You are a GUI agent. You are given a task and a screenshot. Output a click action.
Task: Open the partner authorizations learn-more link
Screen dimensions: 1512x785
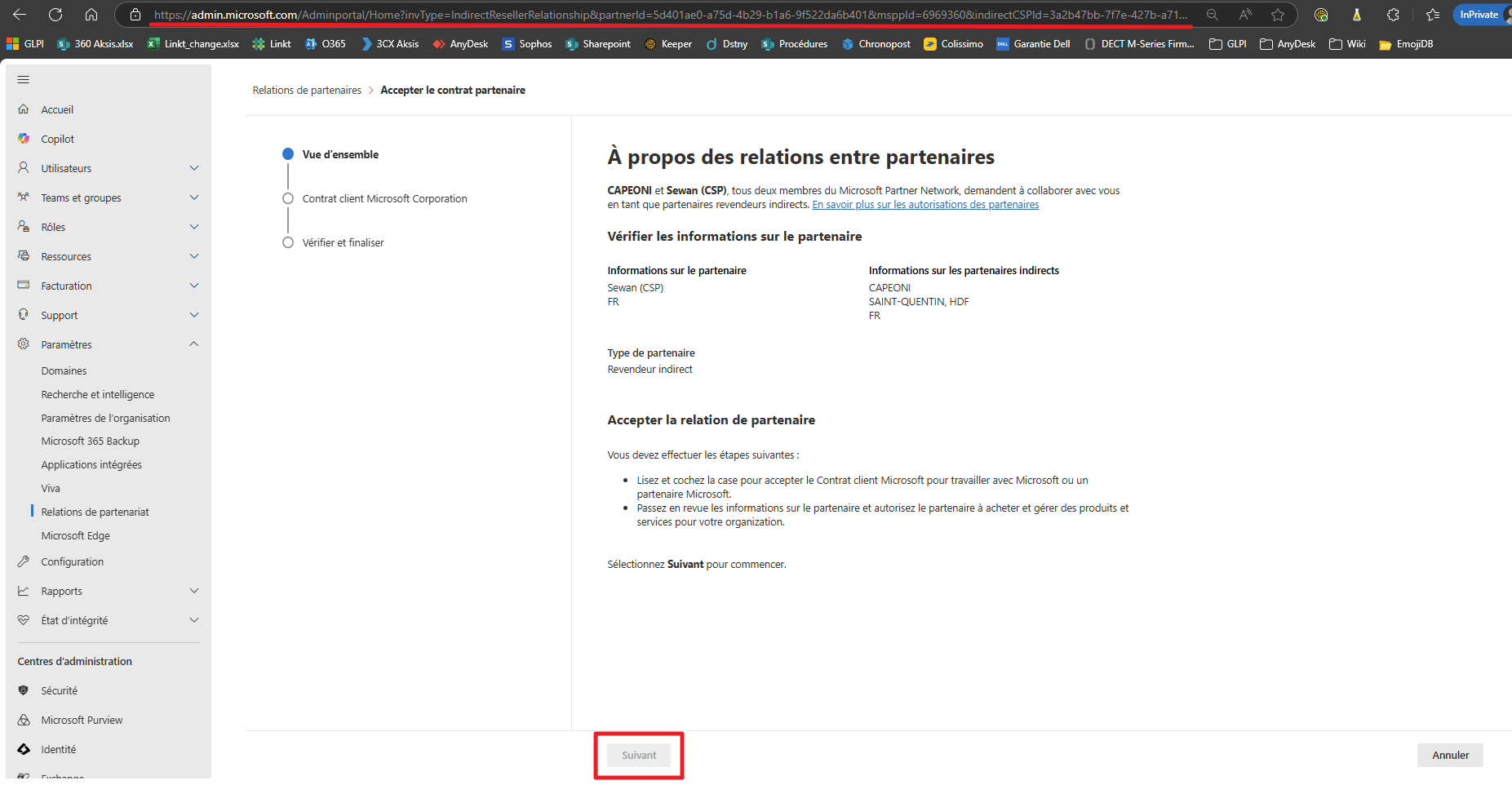(x=925, y=205)
